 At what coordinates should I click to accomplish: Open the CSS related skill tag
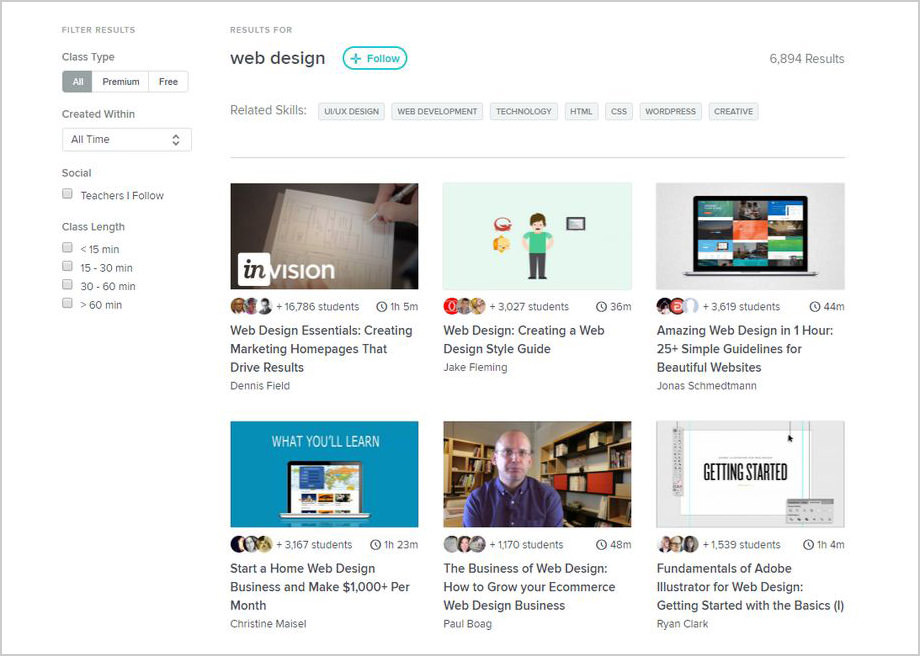(619, 111)
